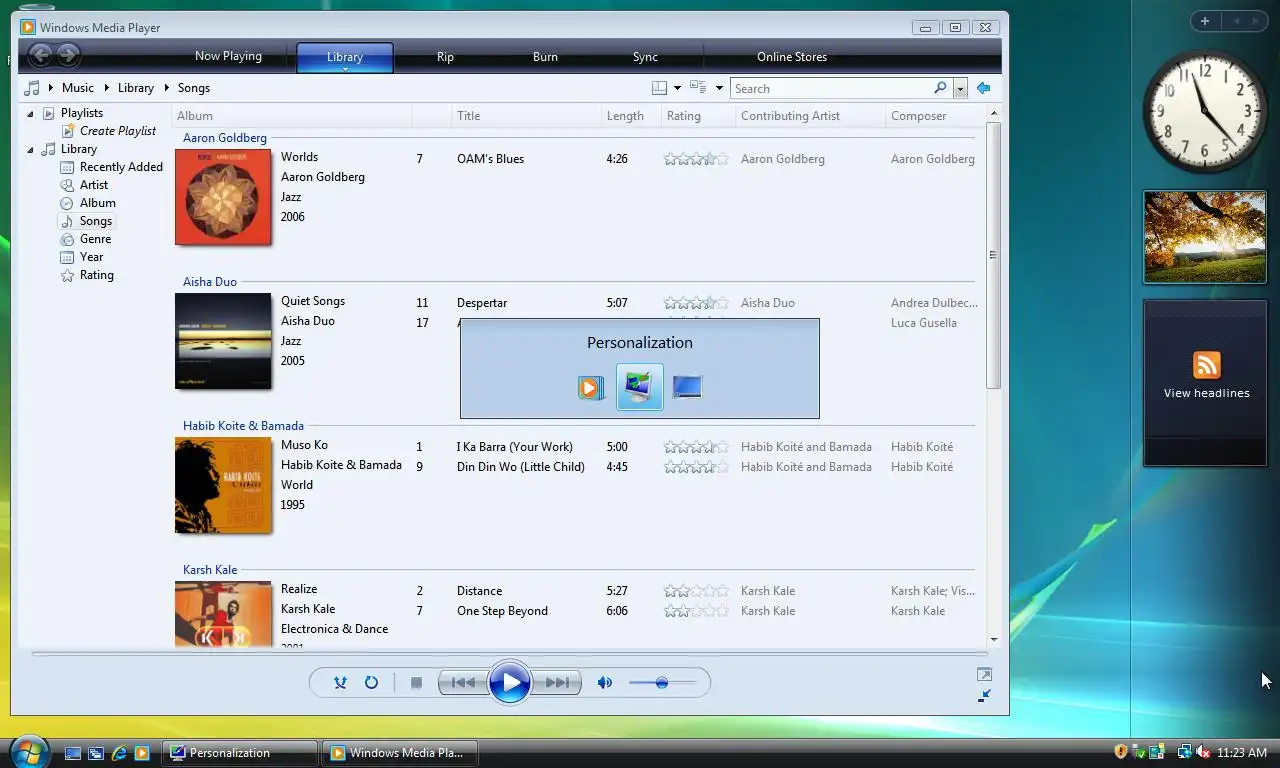
Task: Launch Internet Explorer from Quick Launch
Action: click(119, 753)
